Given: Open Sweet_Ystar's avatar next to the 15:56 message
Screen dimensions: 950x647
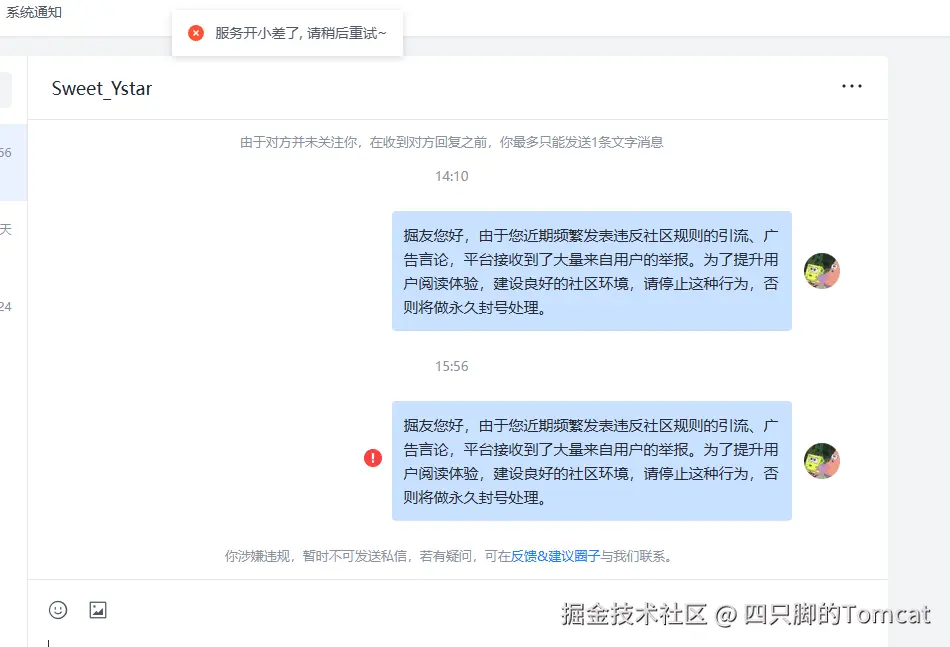Looking at the screenshot, I should pyautogui.click(x=821, y=461).
